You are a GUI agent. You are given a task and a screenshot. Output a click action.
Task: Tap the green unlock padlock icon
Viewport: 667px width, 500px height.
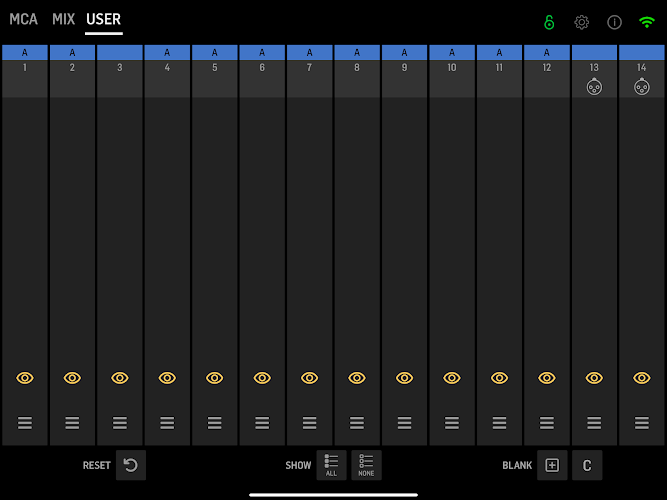(549, 22)
